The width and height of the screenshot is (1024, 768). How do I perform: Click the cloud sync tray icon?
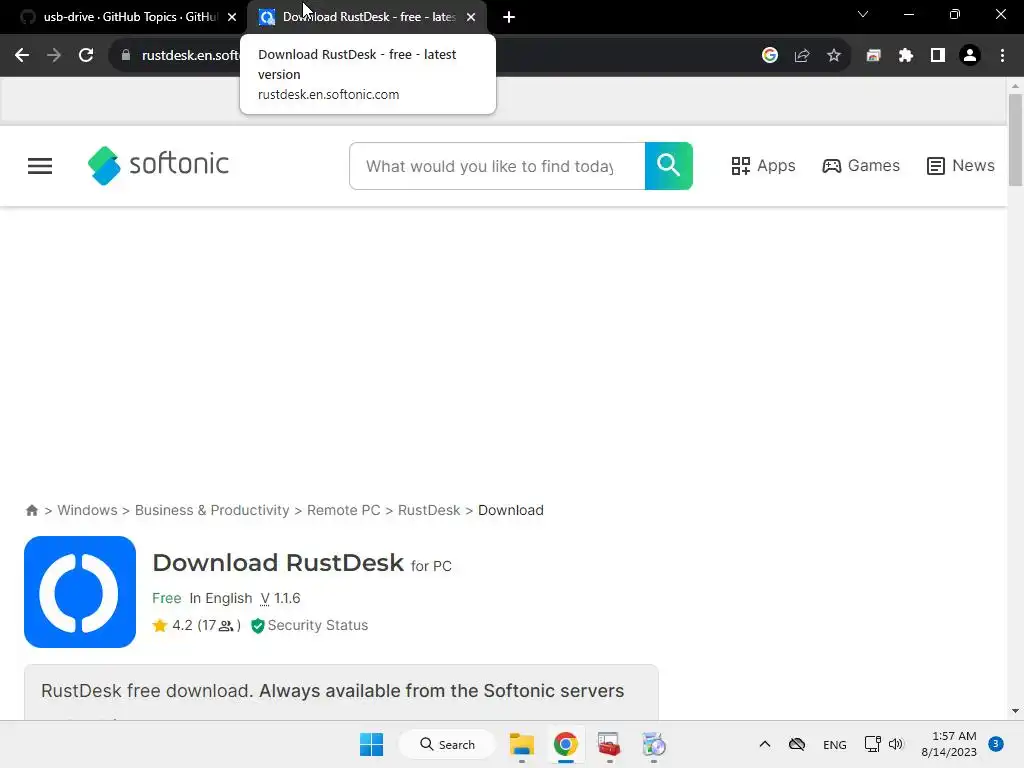coord(797,744)
